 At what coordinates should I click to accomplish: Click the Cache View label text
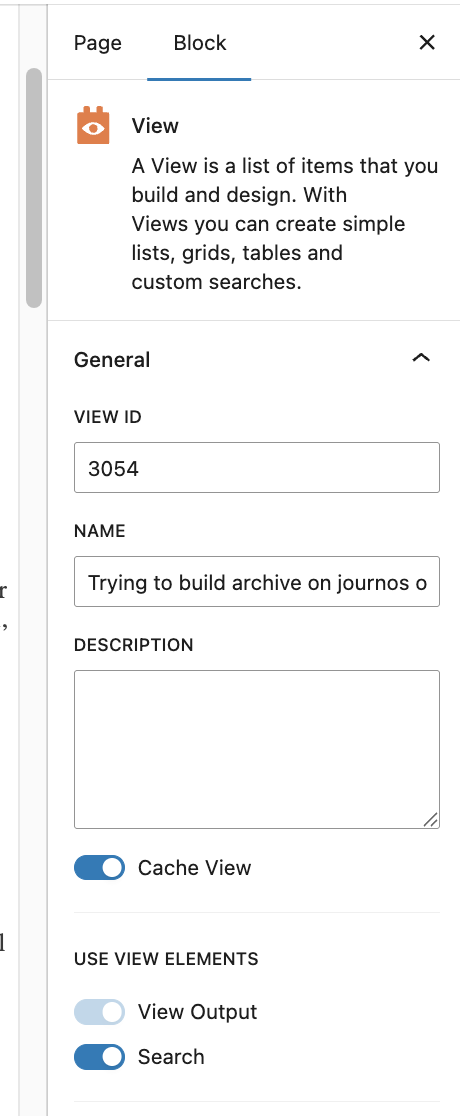(x=194, y=868)
